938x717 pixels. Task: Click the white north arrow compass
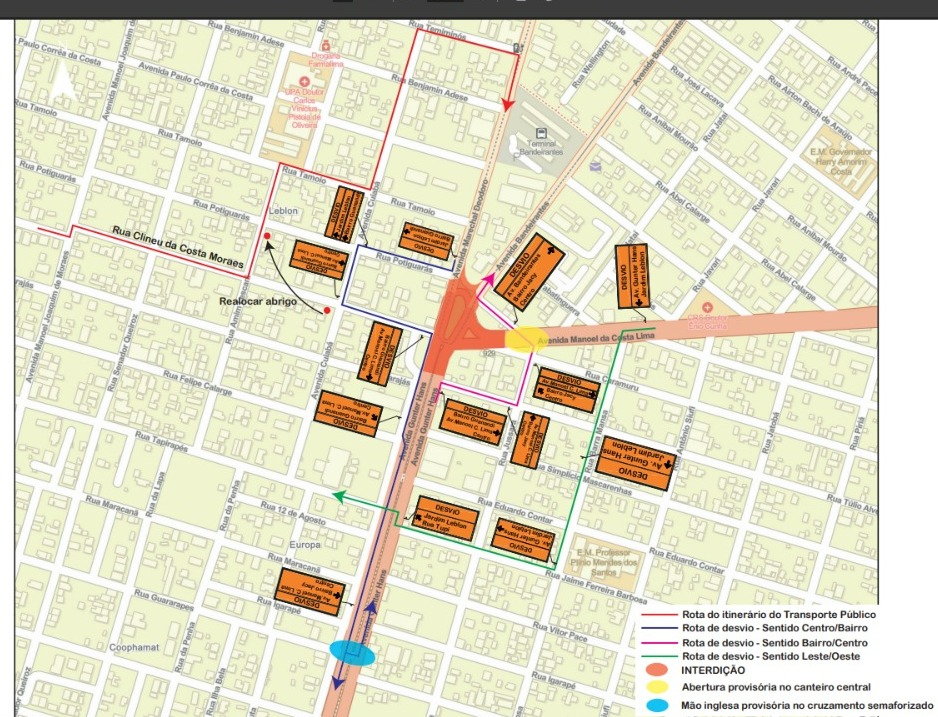coord(63,82)
